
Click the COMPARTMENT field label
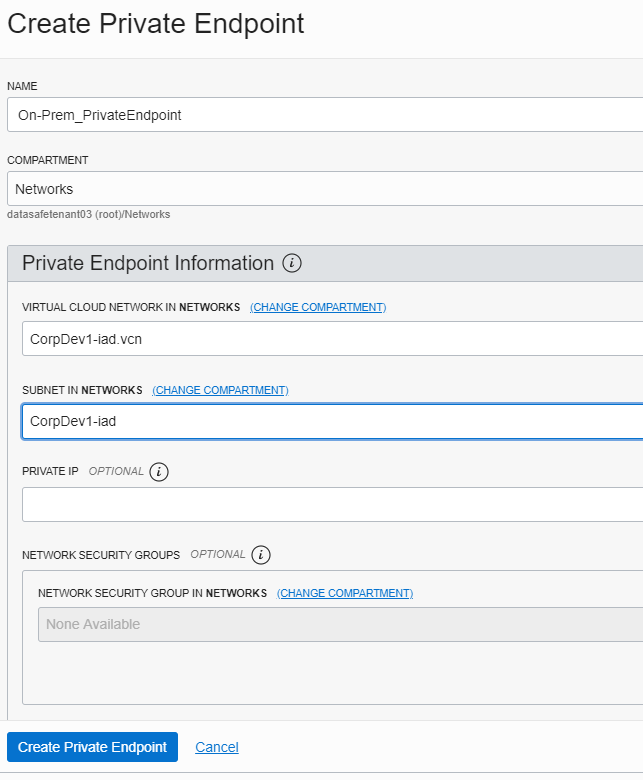coord(48,160)
